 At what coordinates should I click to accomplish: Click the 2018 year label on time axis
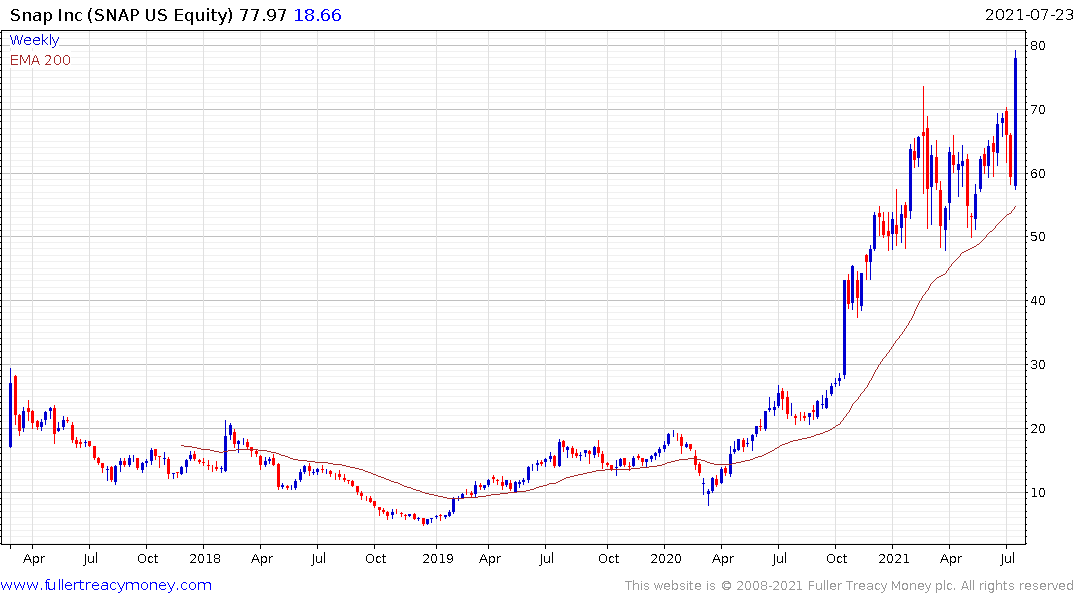(205, 558)
